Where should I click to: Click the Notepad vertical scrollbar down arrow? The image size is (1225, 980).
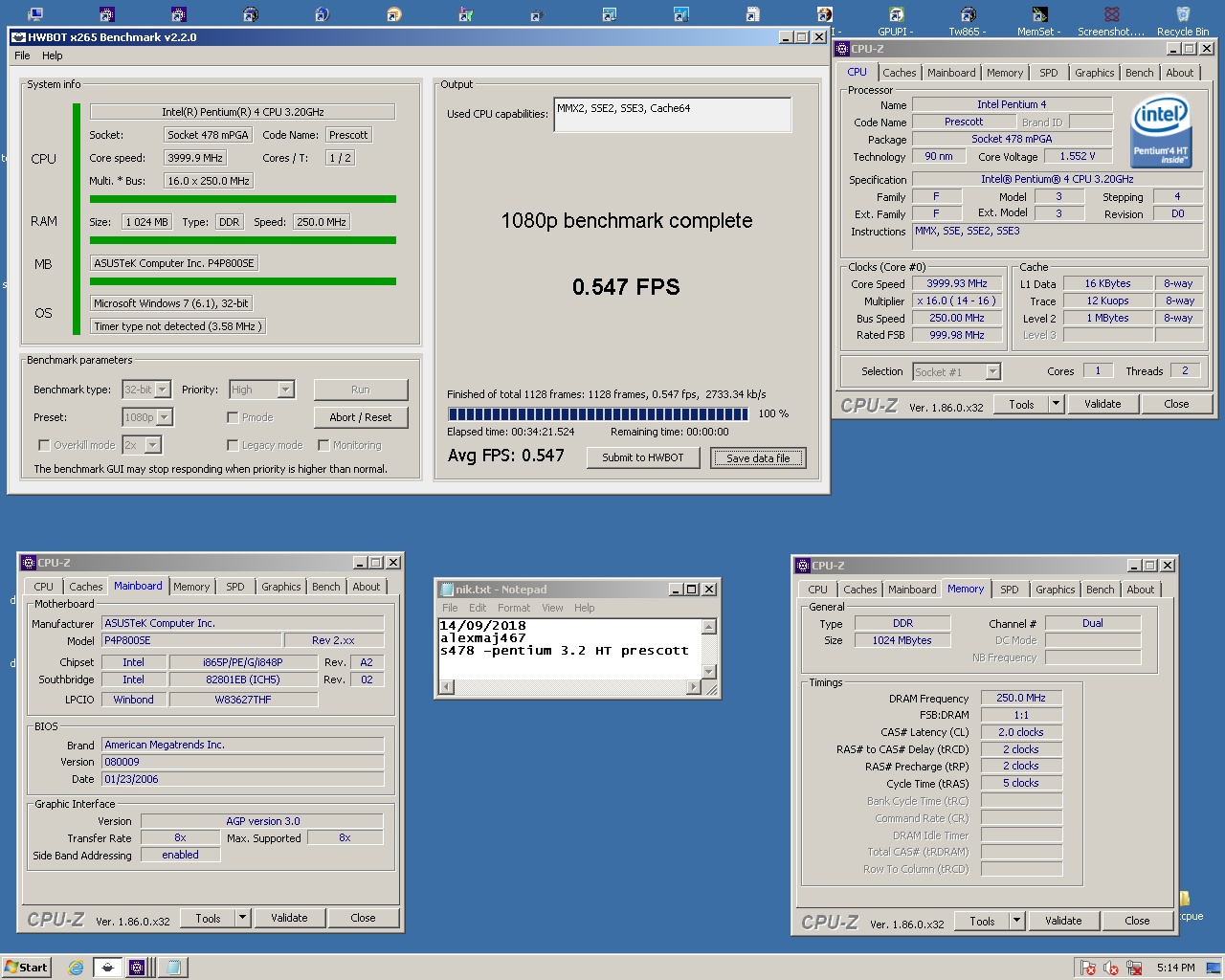(709, 672)
